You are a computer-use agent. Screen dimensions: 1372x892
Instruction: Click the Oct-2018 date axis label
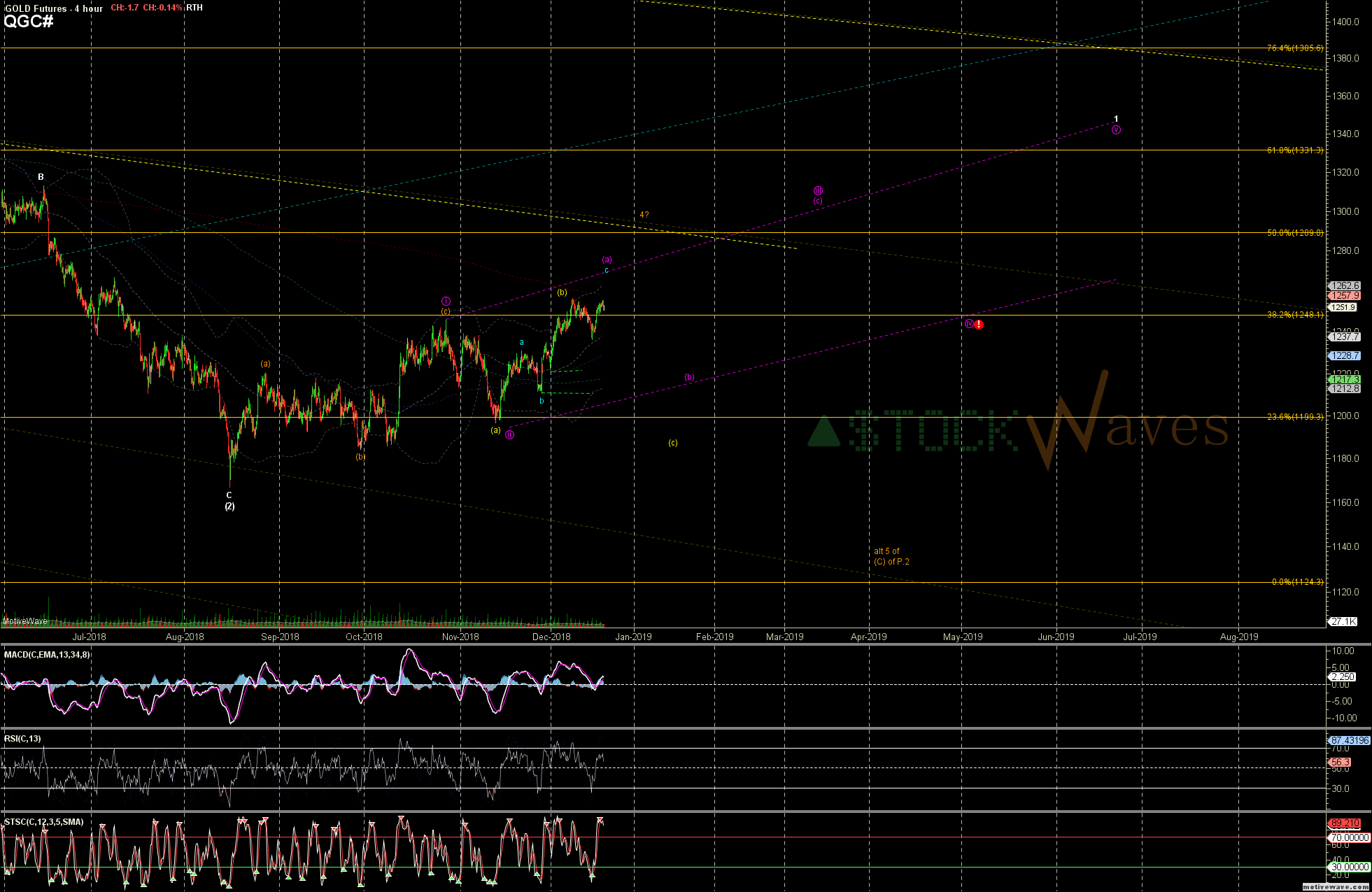click(x=365, y=637)
